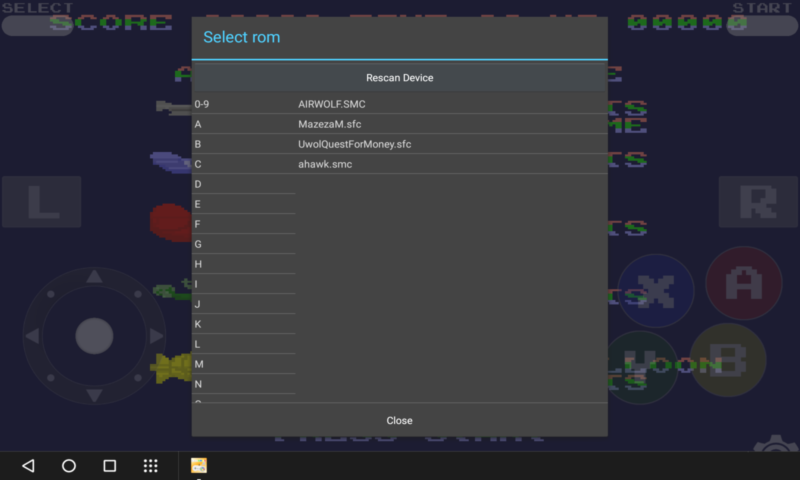
Task: Tap the yellow notification icon in taskbar
Action: (x=199, y=465)
